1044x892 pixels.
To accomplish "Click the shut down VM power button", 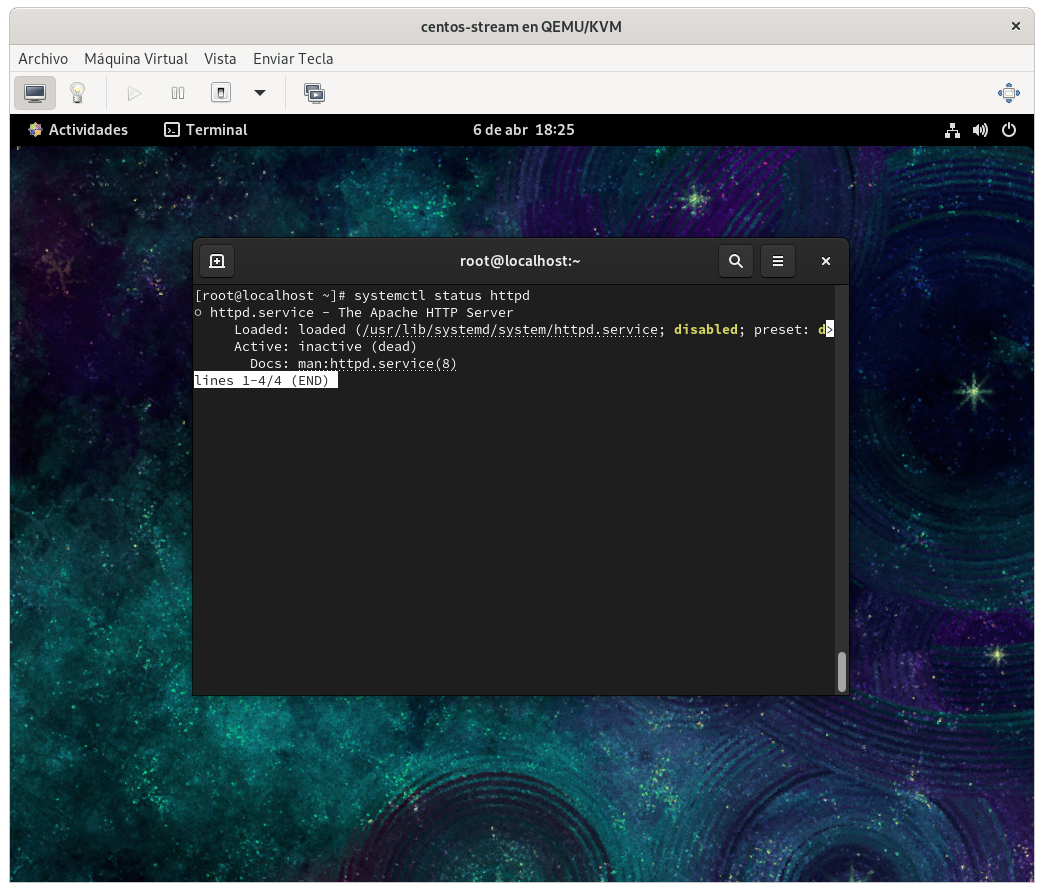I will [x=221, y=93].
